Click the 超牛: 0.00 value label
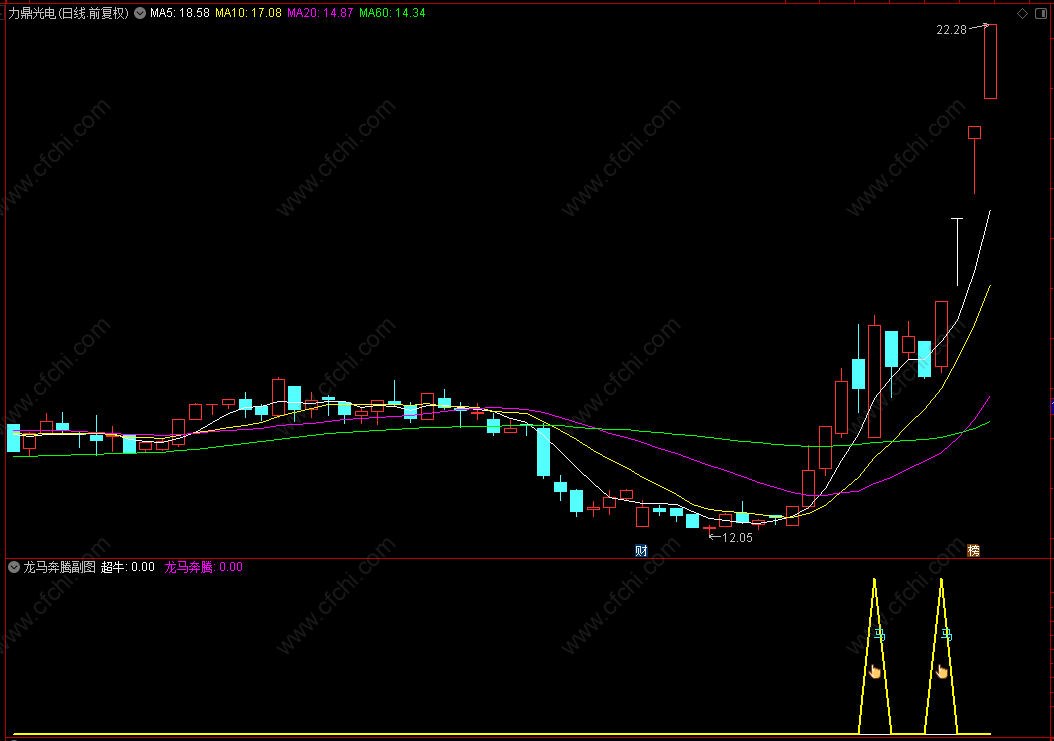Viewport: 1054px width, 741px height. tap(128, 568)
